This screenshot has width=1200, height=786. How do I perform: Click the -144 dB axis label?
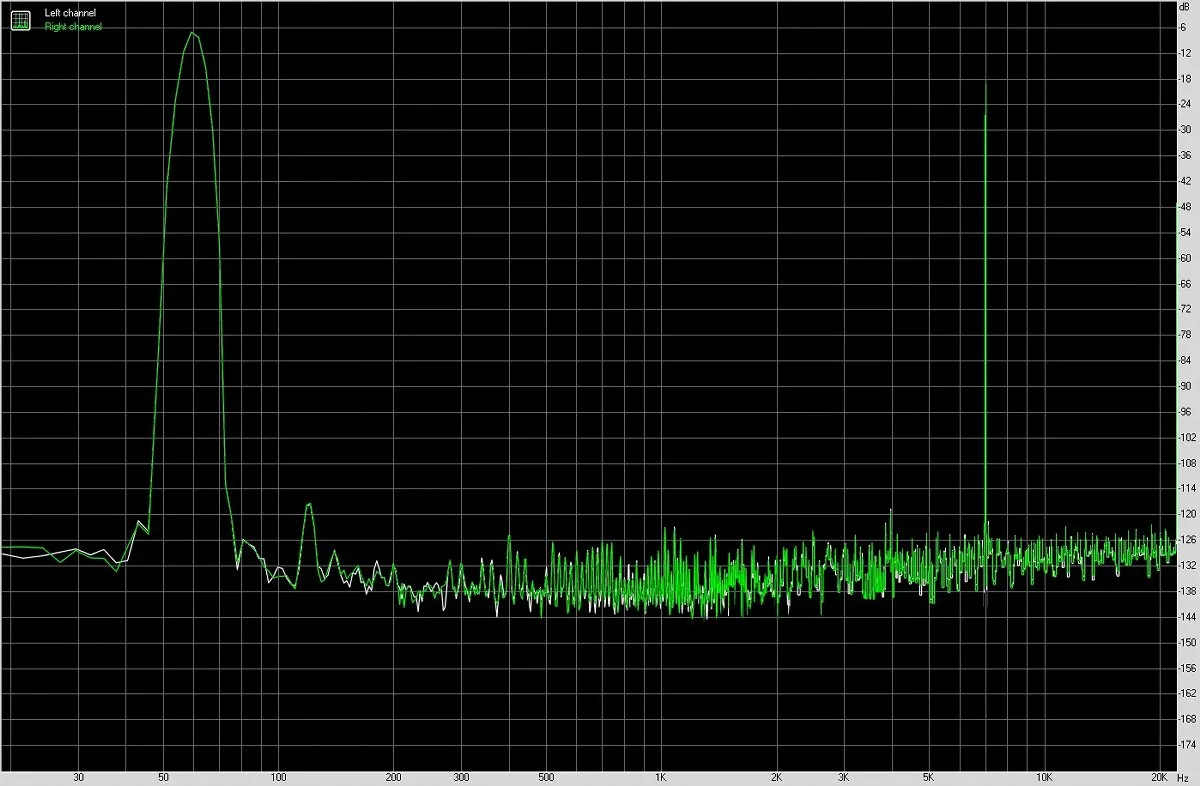coord(1188,617)
